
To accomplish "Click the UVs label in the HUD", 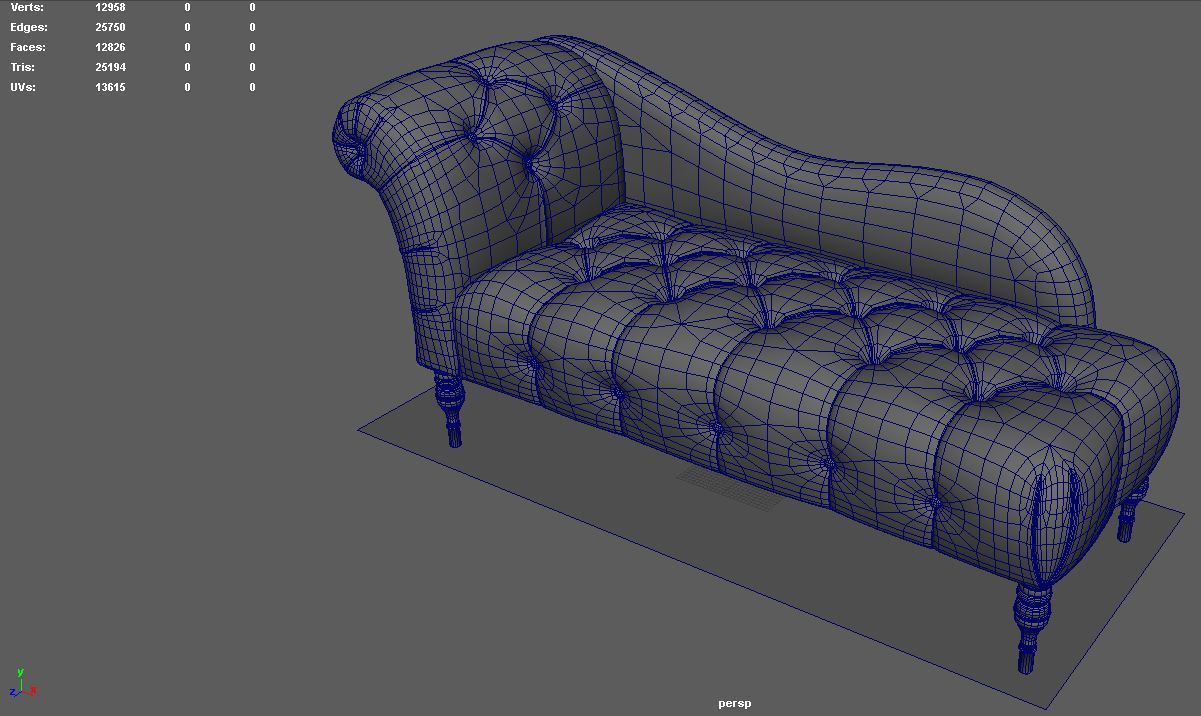I will point(23,87).
